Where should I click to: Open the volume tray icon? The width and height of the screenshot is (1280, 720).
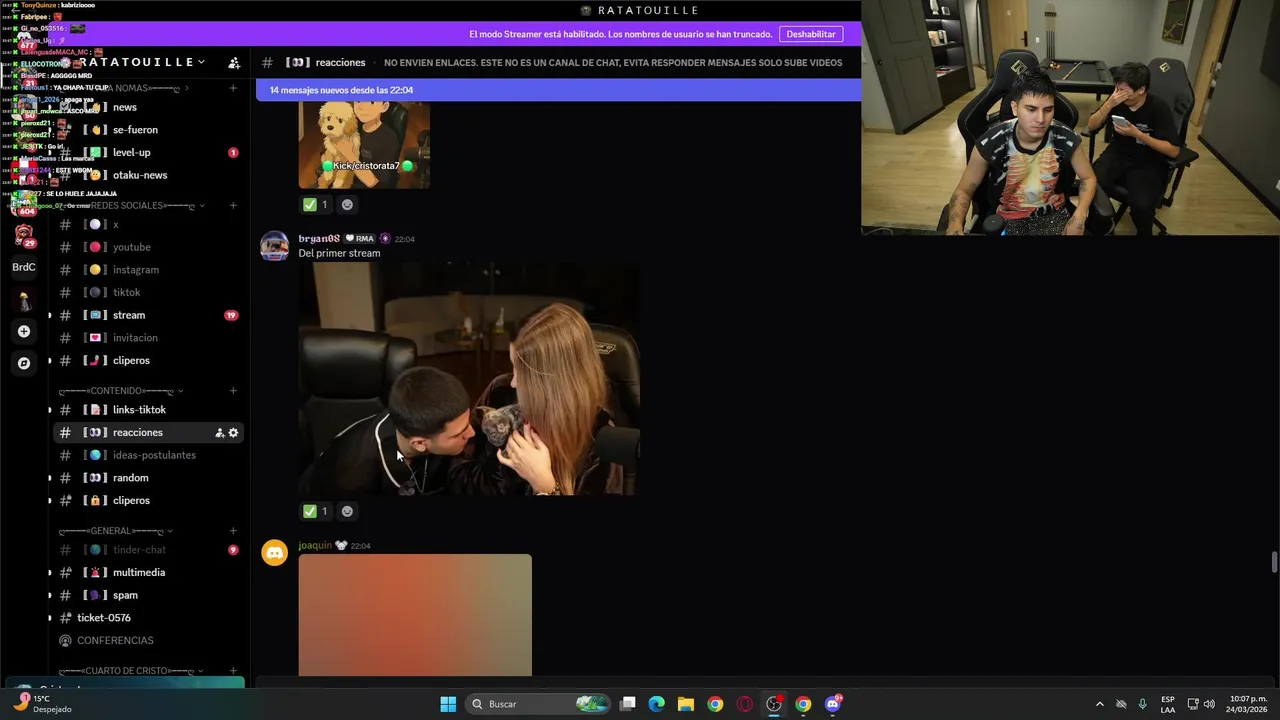1210,704
